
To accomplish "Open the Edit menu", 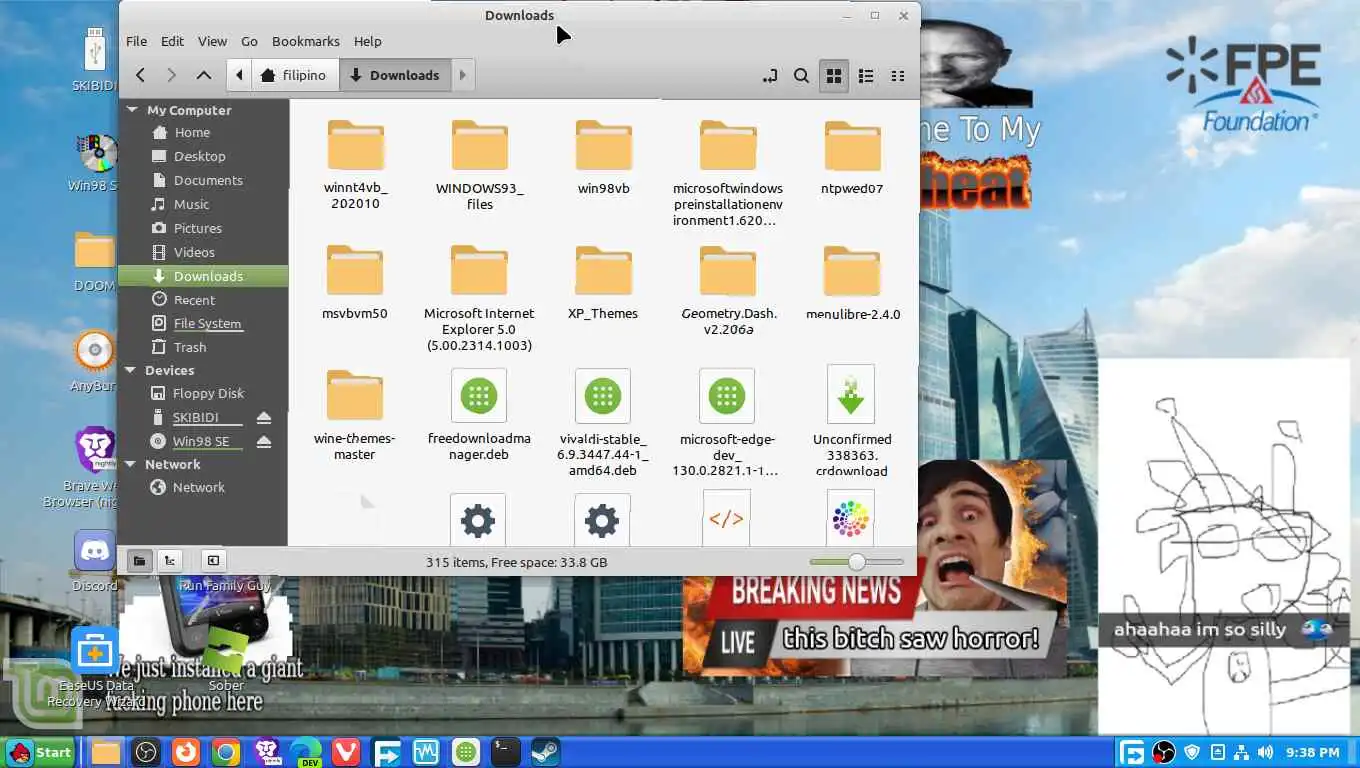I will coord(172,41).
